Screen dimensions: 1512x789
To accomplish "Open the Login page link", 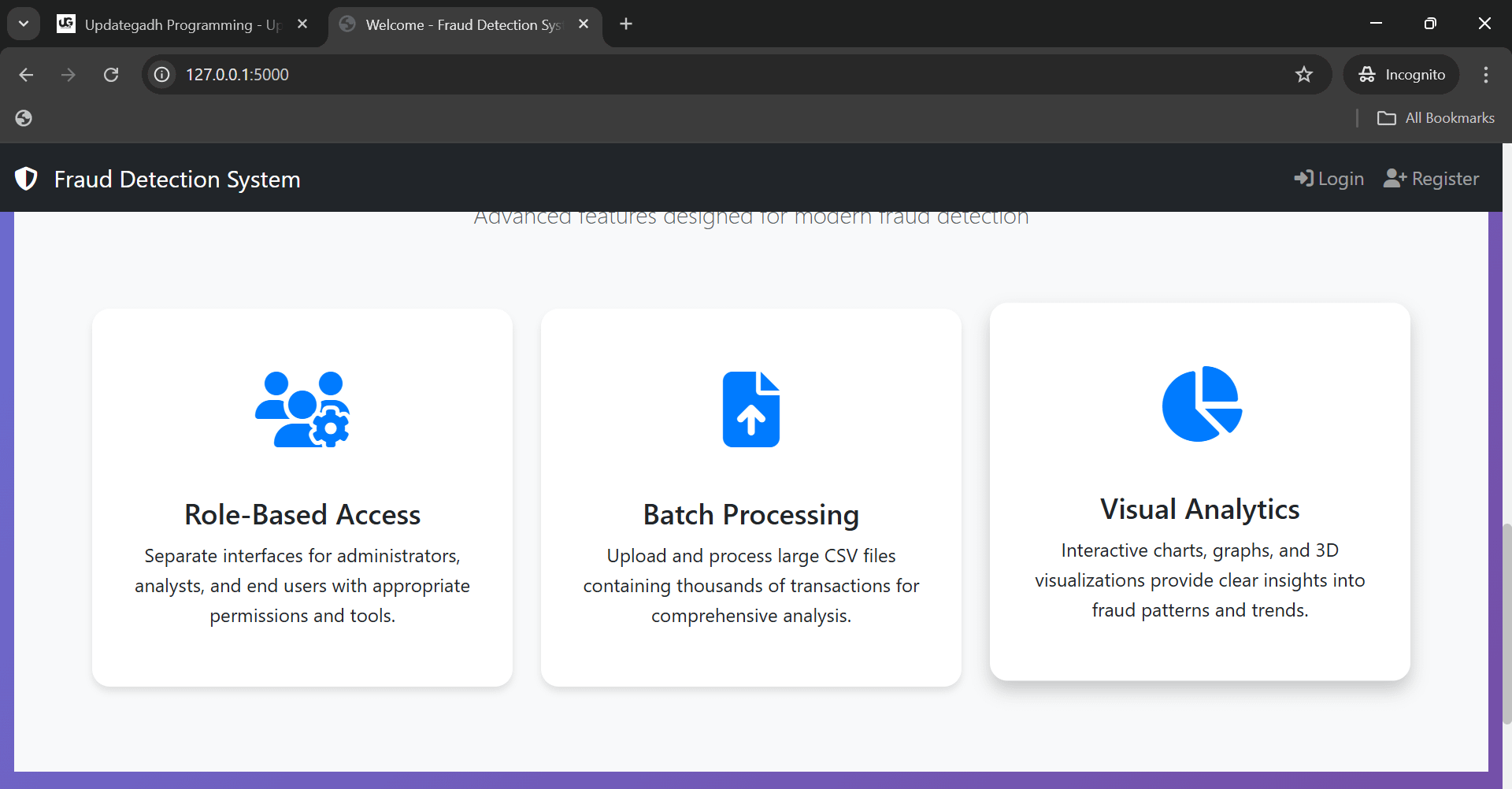I will pos(1329,179).
